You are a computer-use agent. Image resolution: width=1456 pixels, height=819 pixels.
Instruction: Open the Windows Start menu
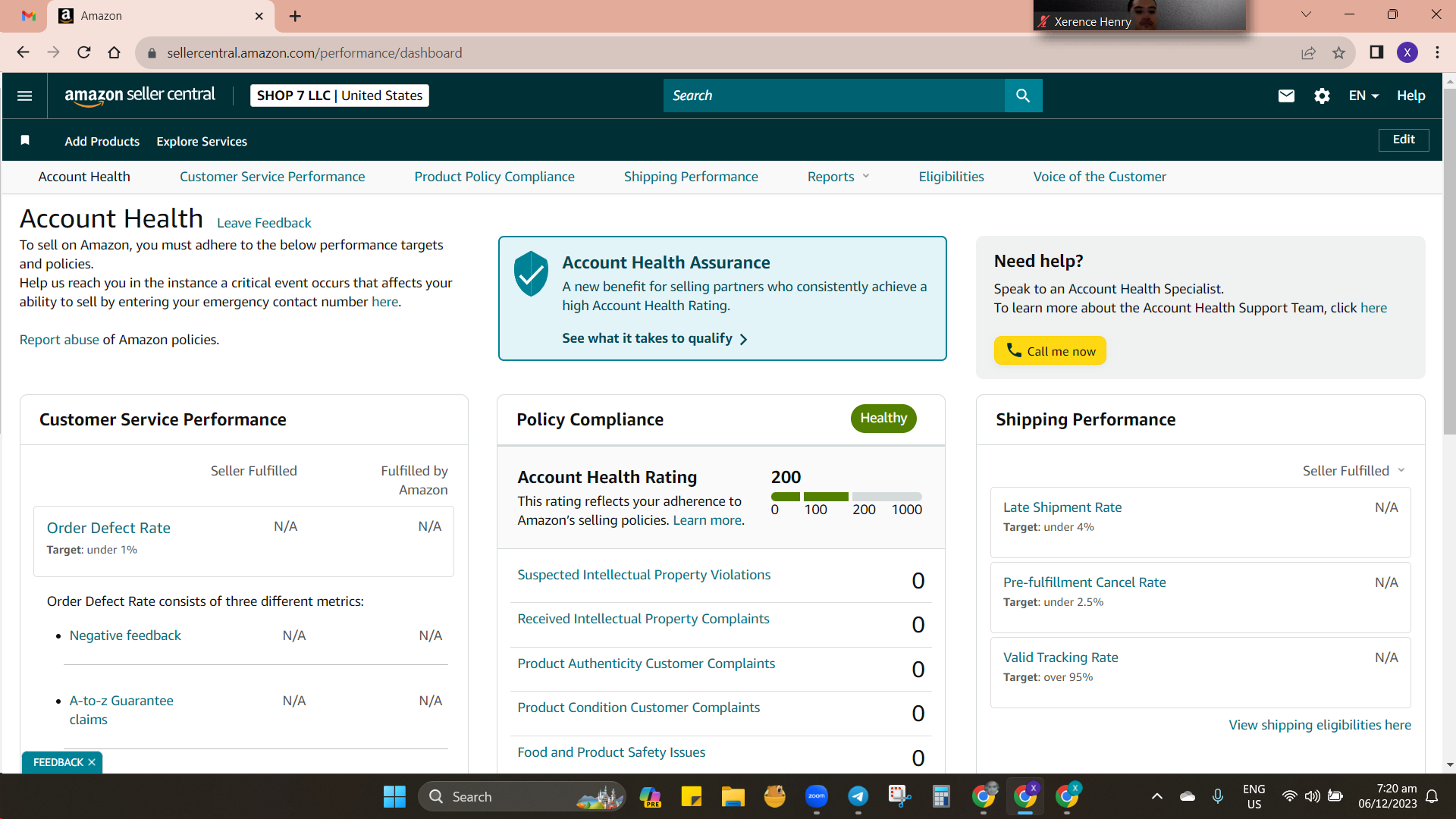pyautogui.click(x=394, y=796)
